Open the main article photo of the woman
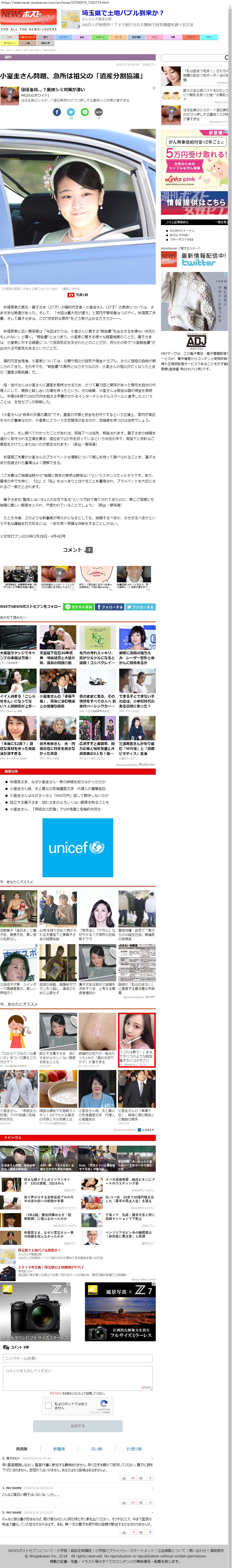 tap(78, 207)
